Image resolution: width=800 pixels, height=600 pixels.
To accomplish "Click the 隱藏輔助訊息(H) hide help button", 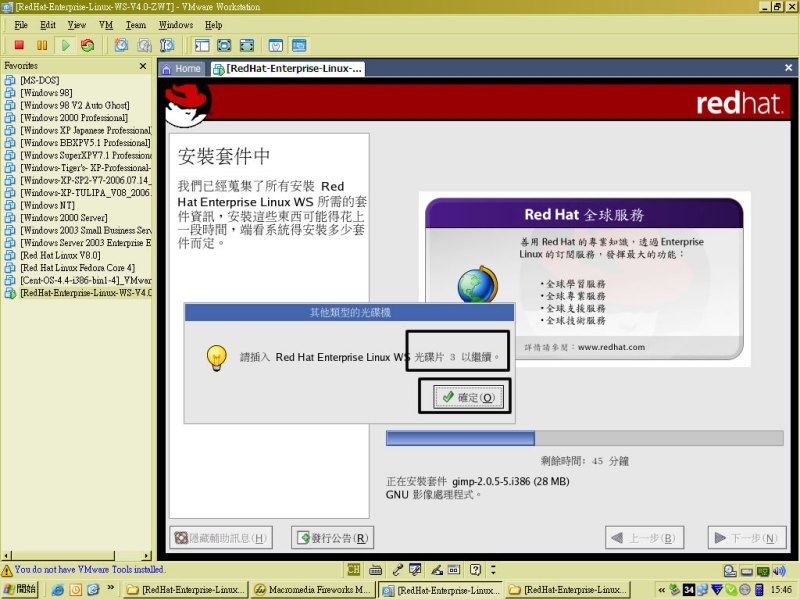I will coord(221,538).
